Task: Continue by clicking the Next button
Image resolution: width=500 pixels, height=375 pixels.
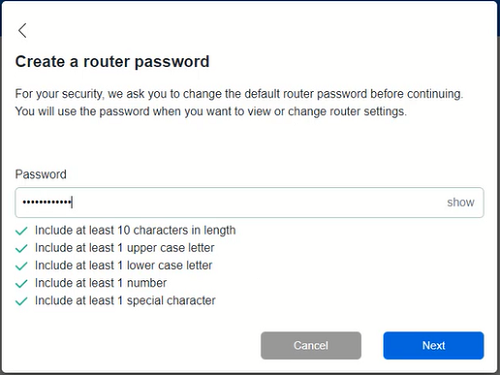Action: [x=433, y=345]
